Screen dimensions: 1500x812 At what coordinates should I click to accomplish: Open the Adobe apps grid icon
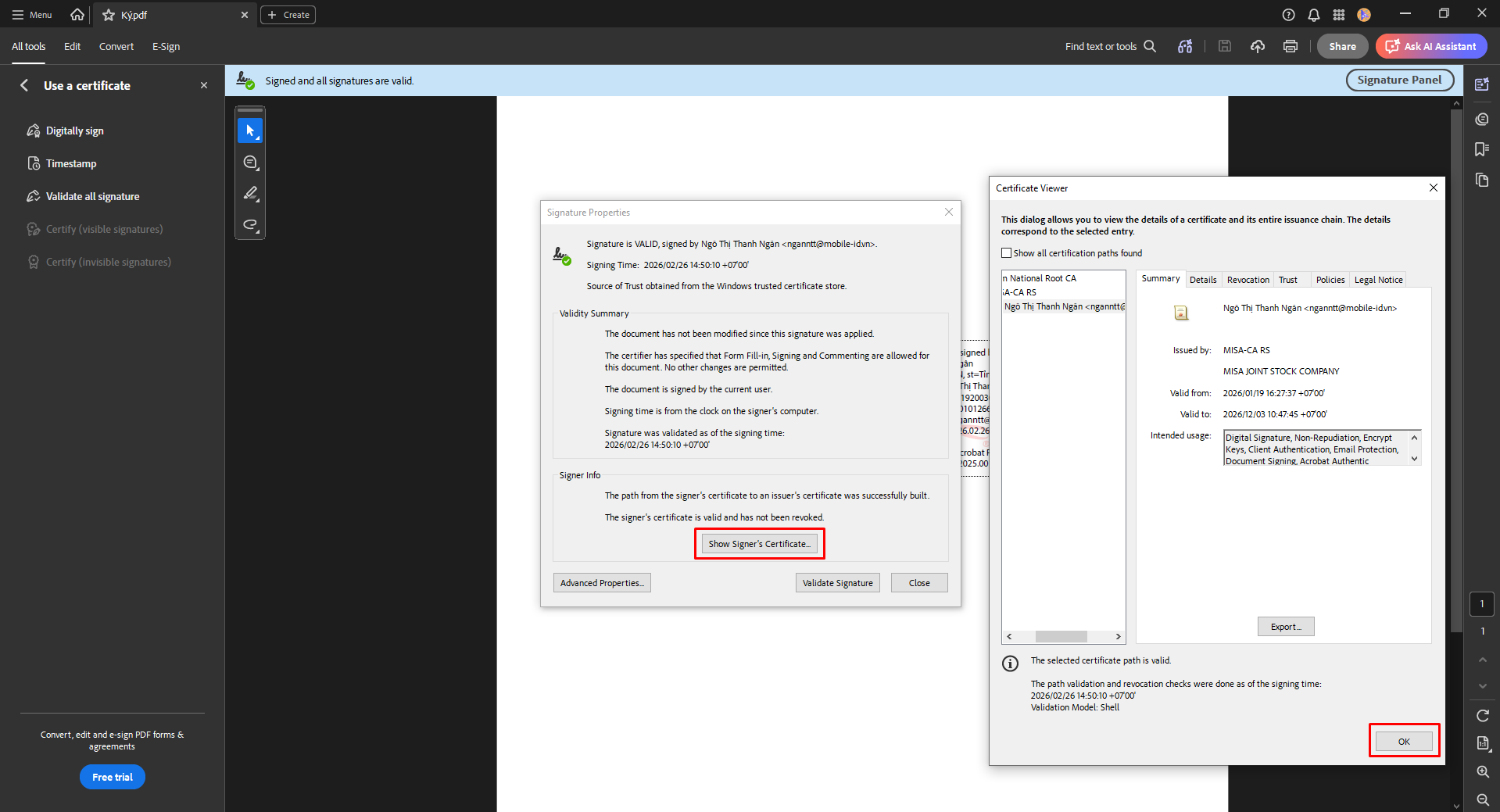1339,15
